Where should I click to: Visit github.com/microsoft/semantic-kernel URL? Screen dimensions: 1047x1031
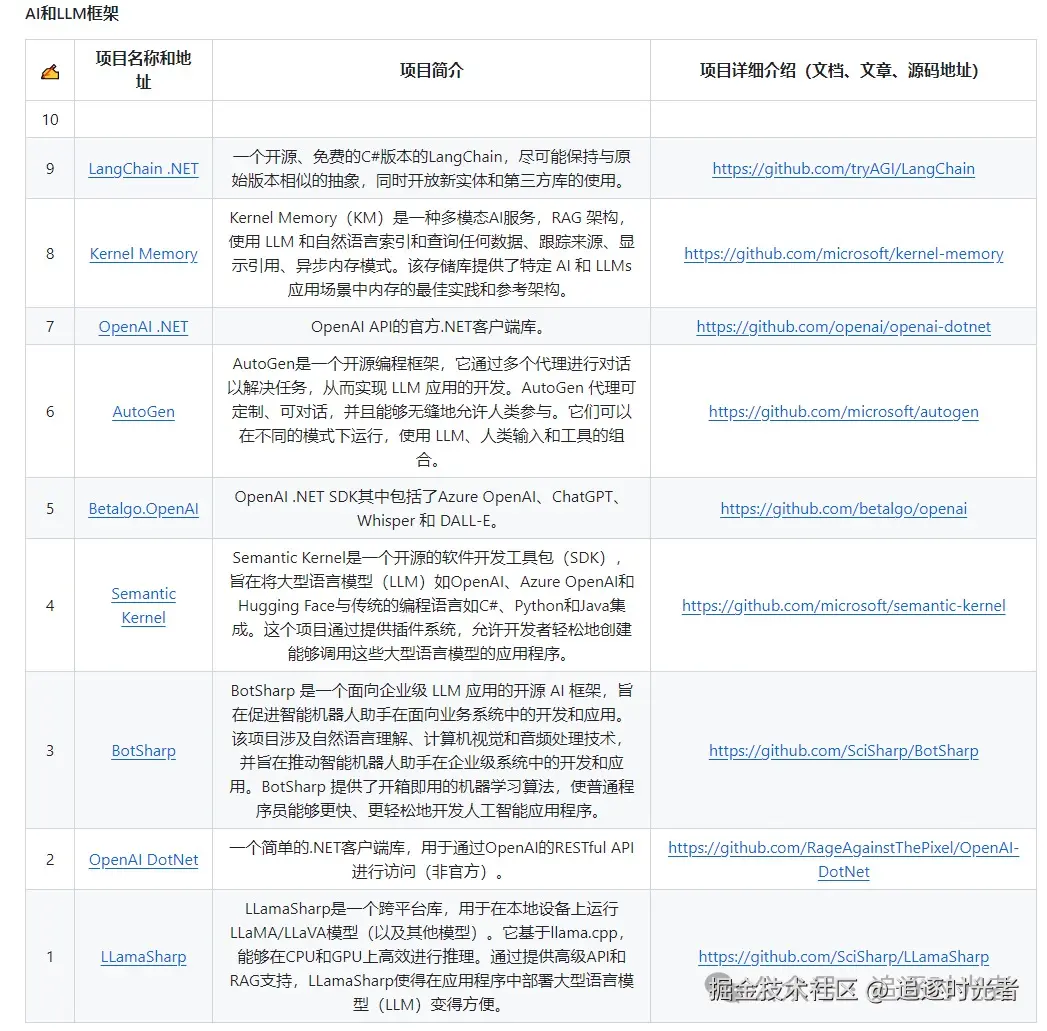(x=843, y=606)
